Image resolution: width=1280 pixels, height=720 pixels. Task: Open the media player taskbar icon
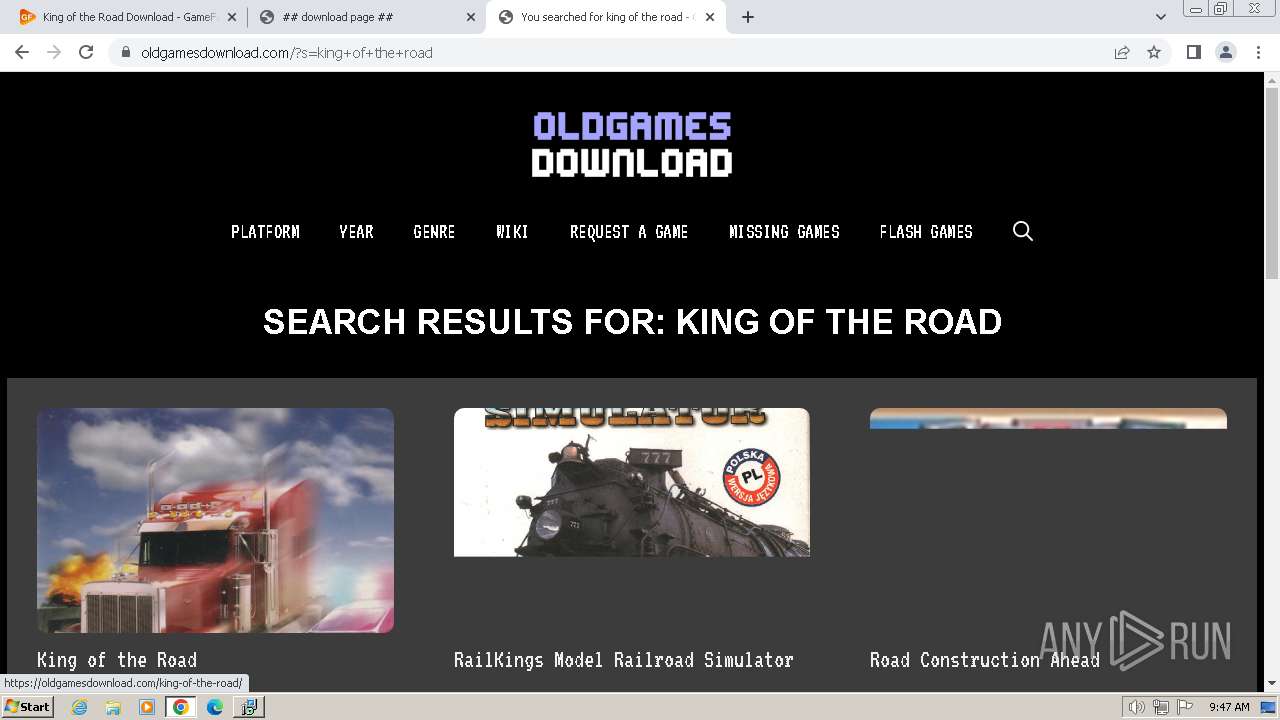click(x=147, y=707)
